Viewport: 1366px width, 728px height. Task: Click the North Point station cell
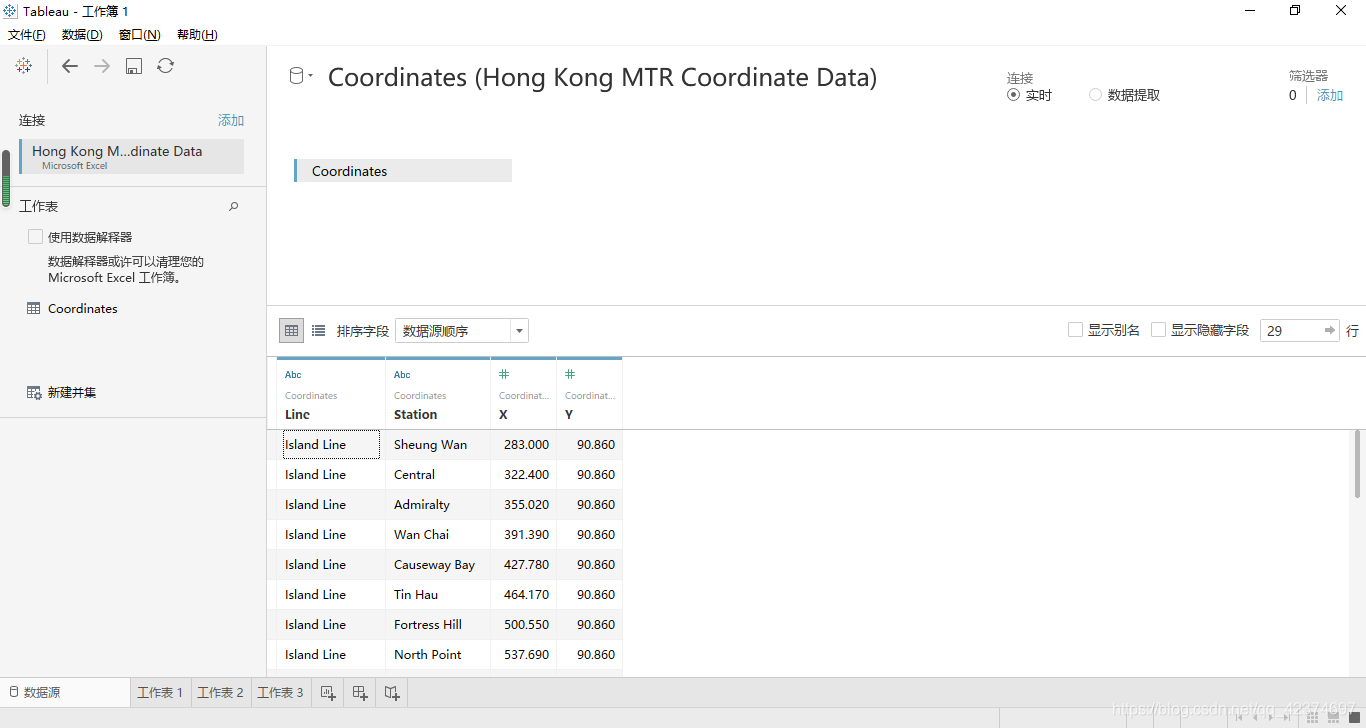click(438, 655)
